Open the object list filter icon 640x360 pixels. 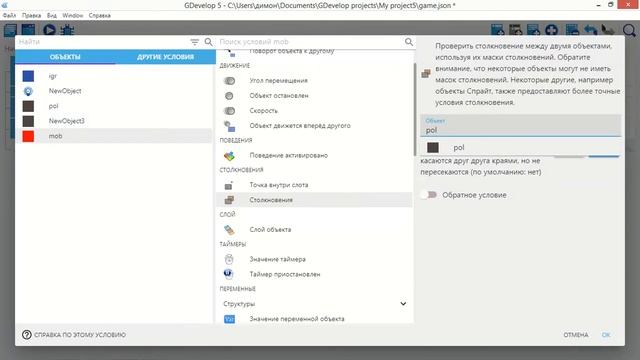pyautogui.click(x=195, y=42)
